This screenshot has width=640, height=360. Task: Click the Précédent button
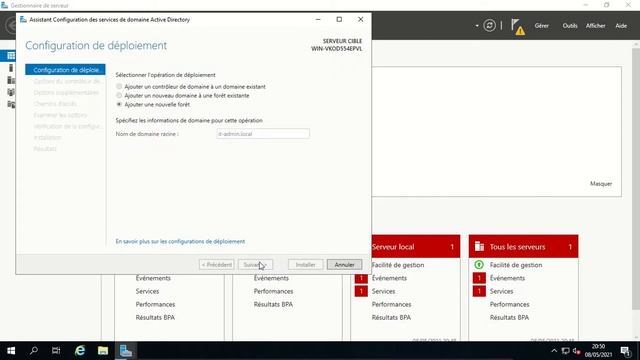217,264
